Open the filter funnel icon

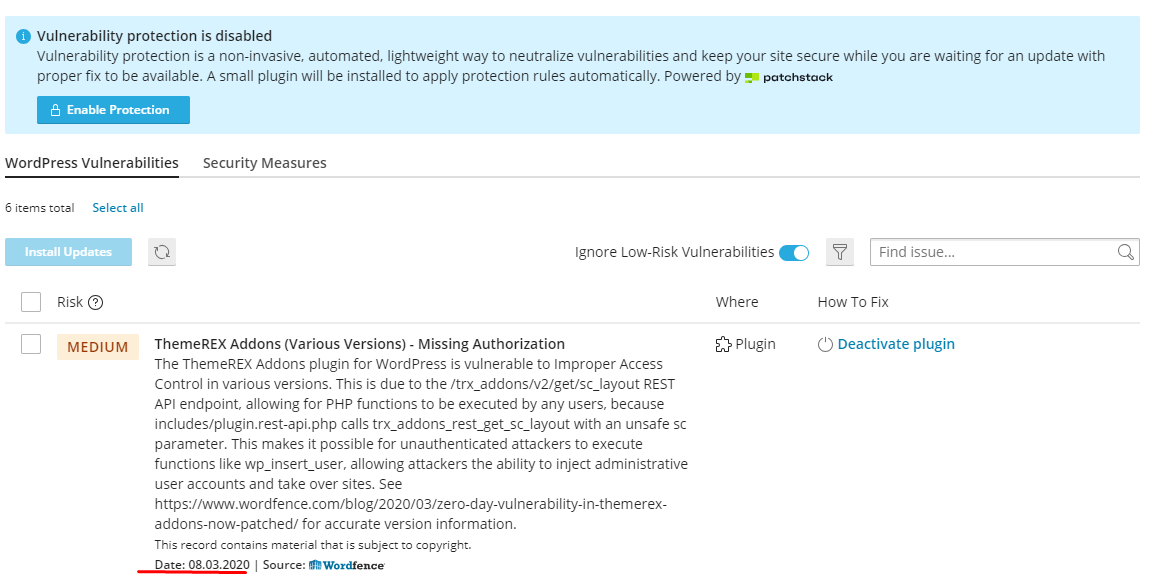pyautogui.click(x=840, y=252)
